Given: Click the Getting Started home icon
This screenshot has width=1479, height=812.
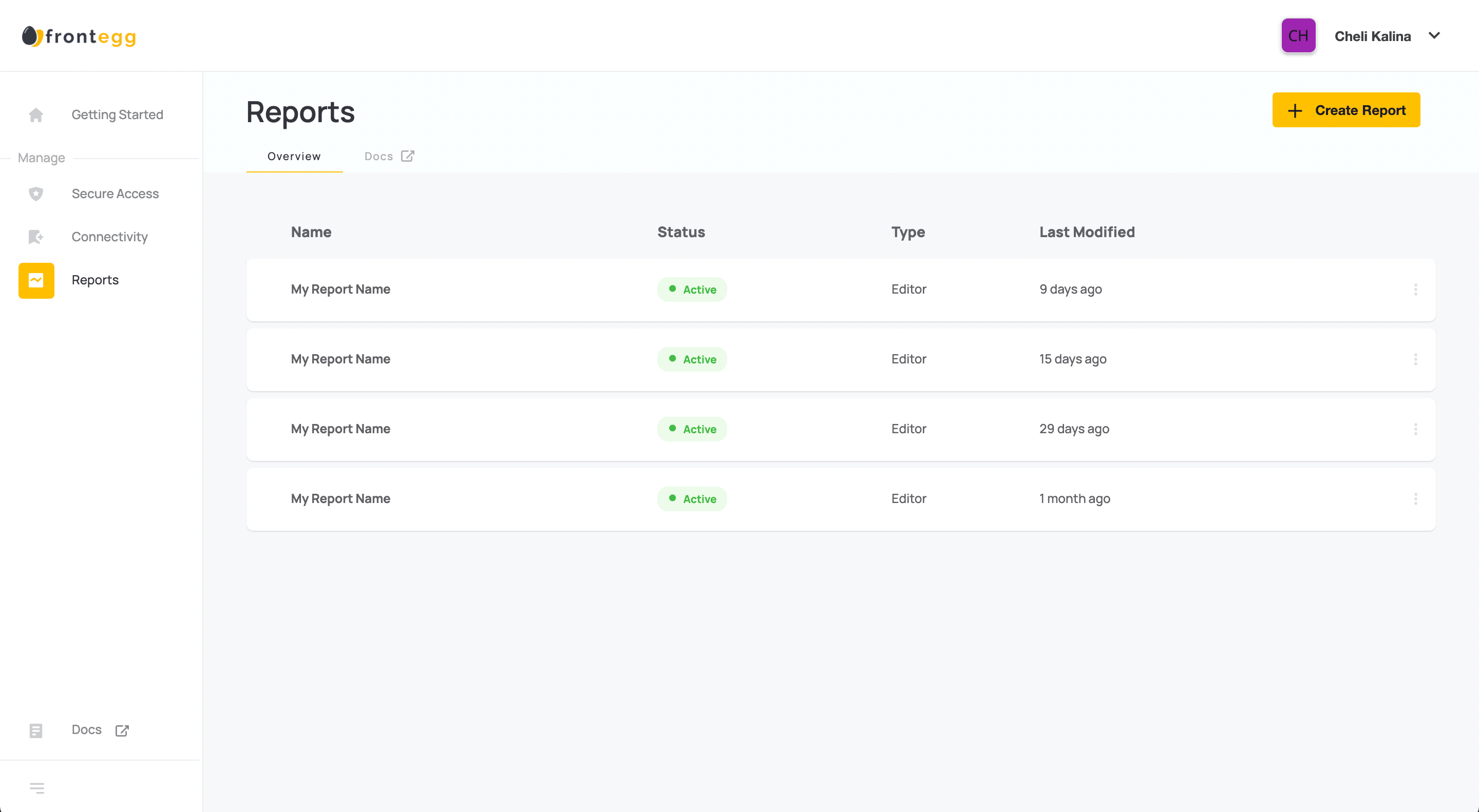Looking at the screenshot, I should (x=35, y=115).
